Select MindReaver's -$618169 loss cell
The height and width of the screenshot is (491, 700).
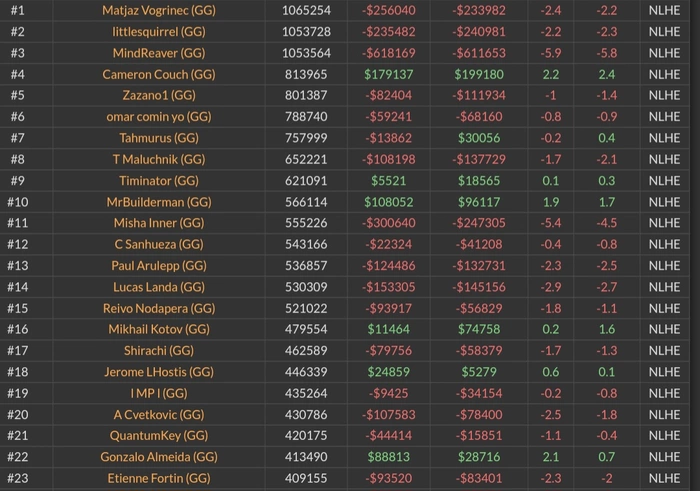pyautogui.click(x=389, y=53)
